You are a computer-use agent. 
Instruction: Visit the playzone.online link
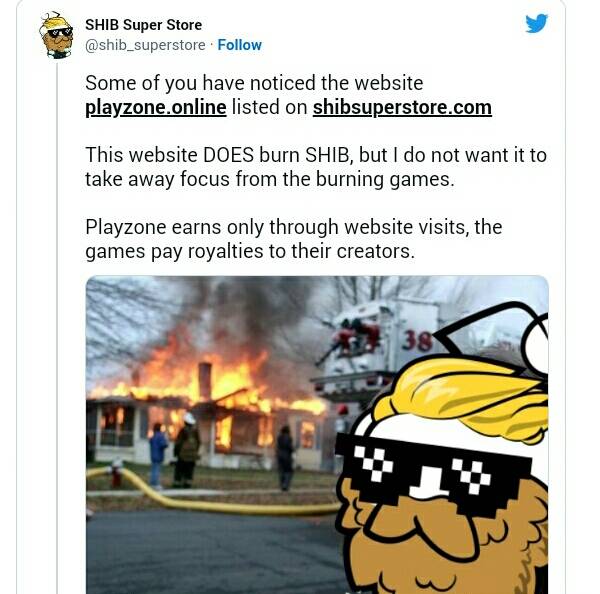point(156,107)
